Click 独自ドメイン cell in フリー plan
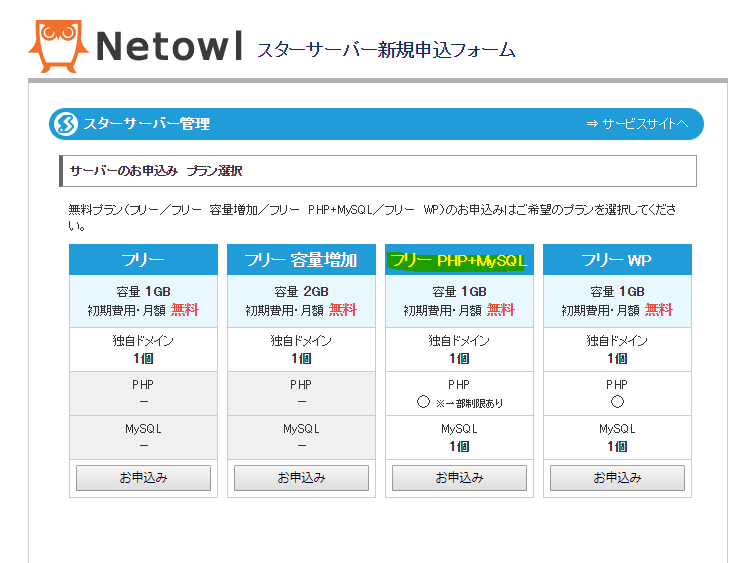This screenshot has width=756, height=563. [x=143, y=349]
